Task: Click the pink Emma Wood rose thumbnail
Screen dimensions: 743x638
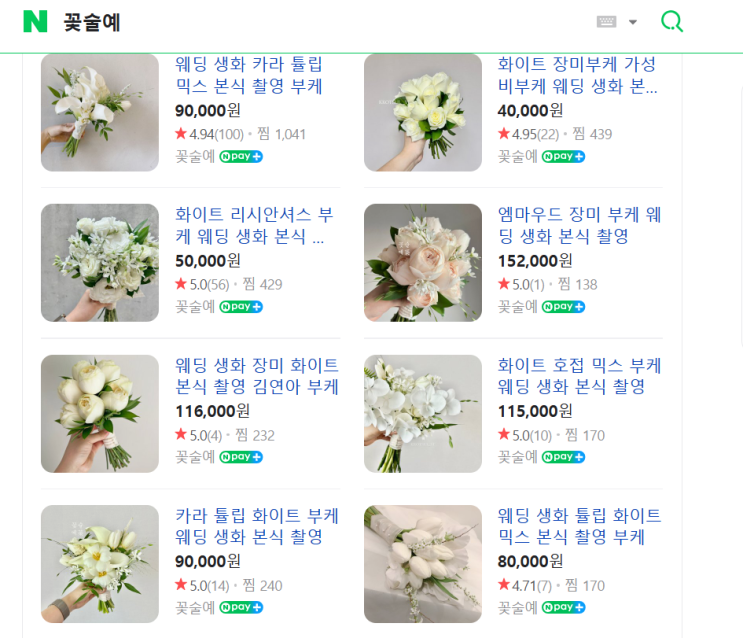Action: (423, 263)
